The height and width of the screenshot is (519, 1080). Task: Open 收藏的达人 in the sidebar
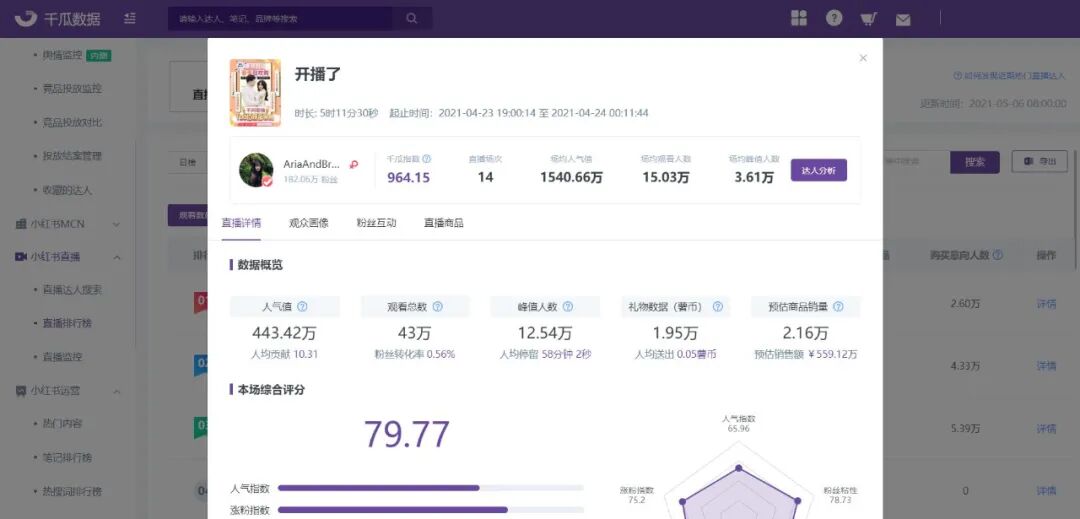(68, 190)
